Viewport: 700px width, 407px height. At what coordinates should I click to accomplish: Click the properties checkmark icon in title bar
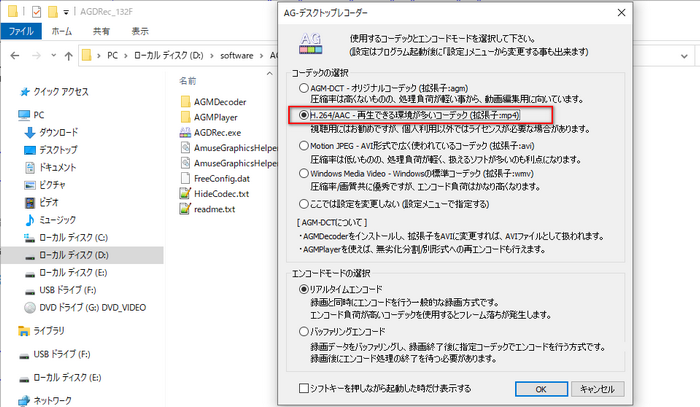[x=37, y=12]
